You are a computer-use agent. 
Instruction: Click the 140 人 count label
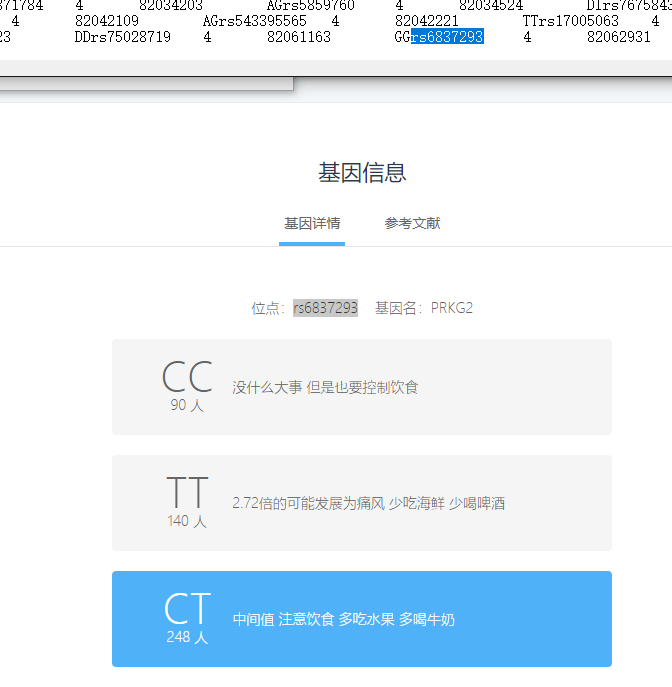coord(187,521)
